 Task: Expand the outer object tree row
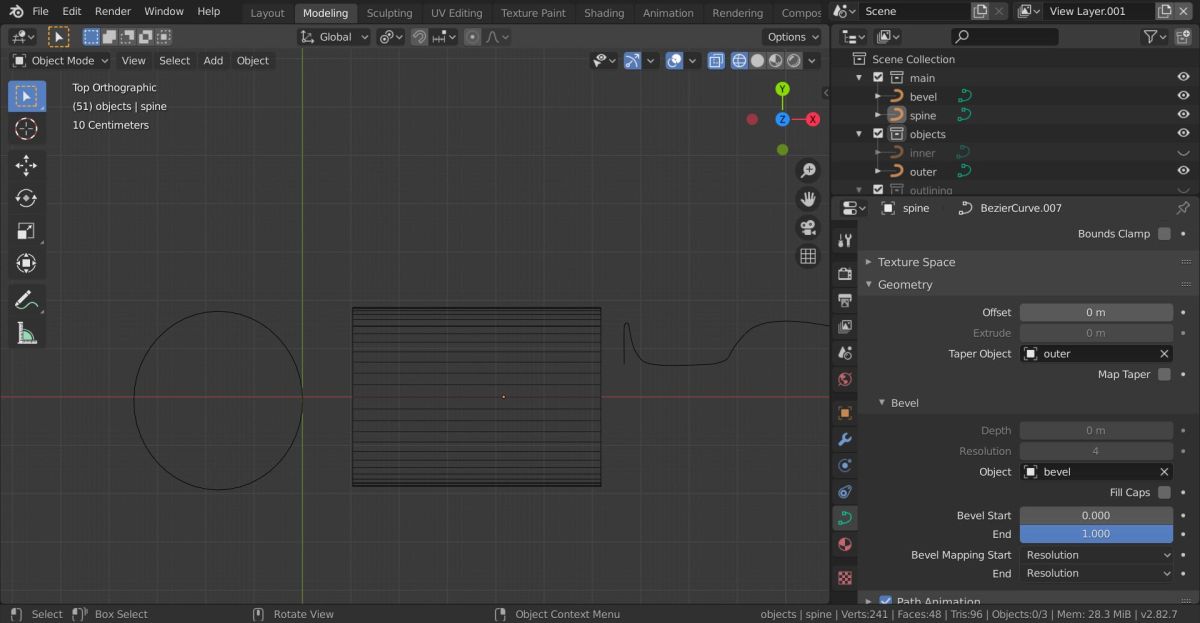(877, 171)
